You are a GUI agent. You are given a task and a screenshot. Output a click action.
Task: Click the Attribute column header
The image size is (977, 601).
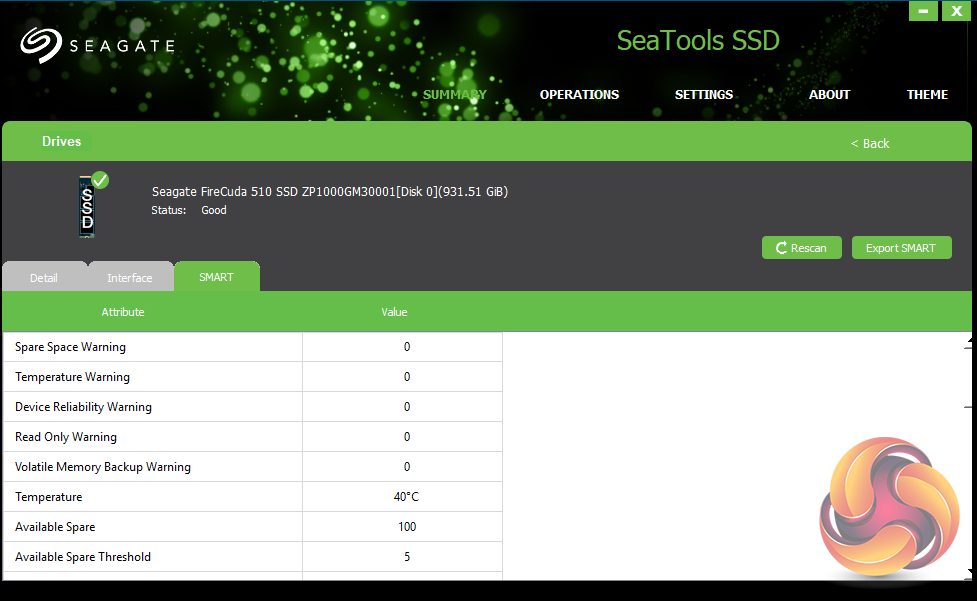(x=123, y=312)
